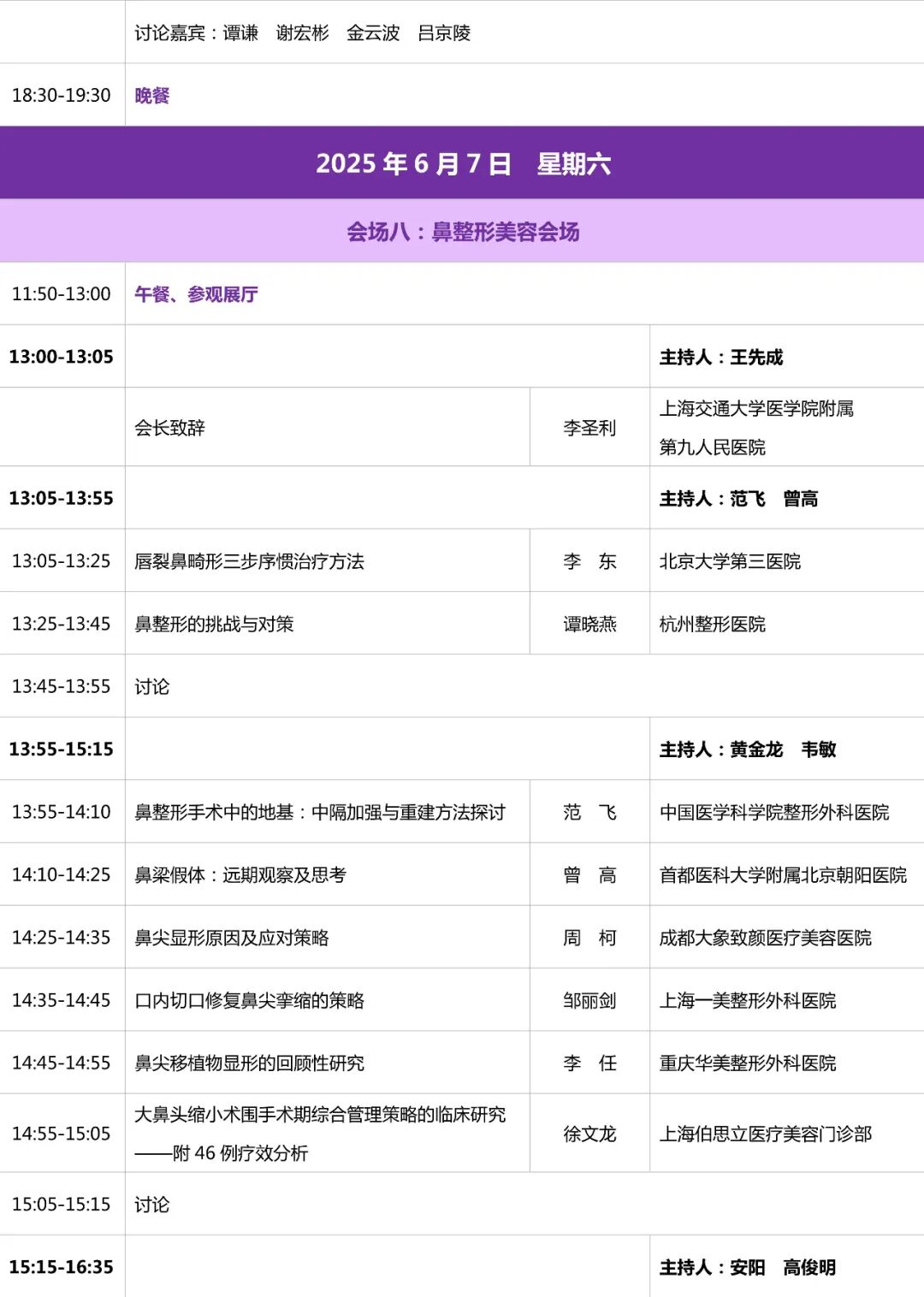The image size is (924, 1297).
Task: Select 主持人：王先成 cell
Action: (x=722, y=358)
